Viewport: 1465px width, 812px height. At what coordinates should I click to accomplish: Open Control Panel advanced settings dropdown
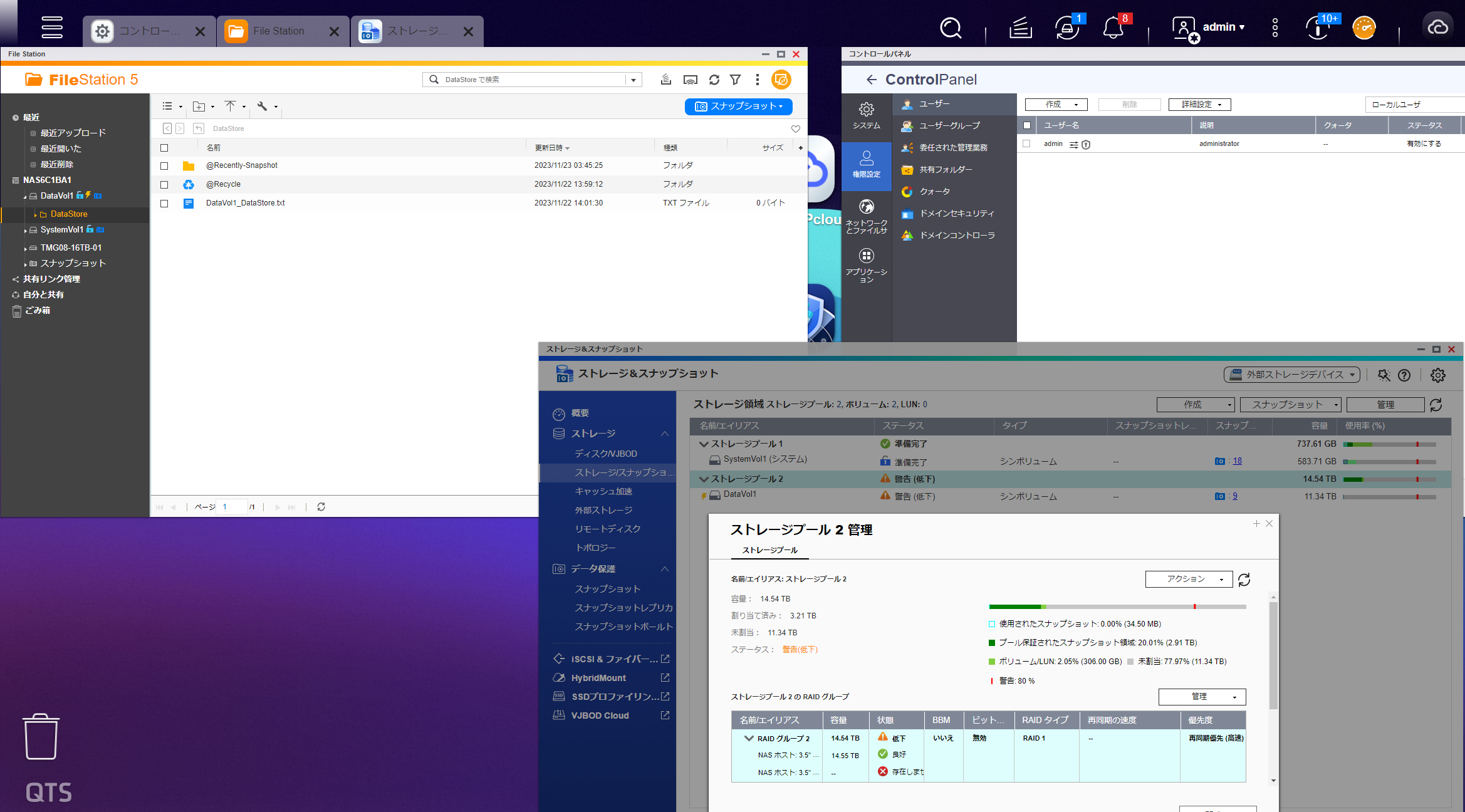(x=1199, y=105)
